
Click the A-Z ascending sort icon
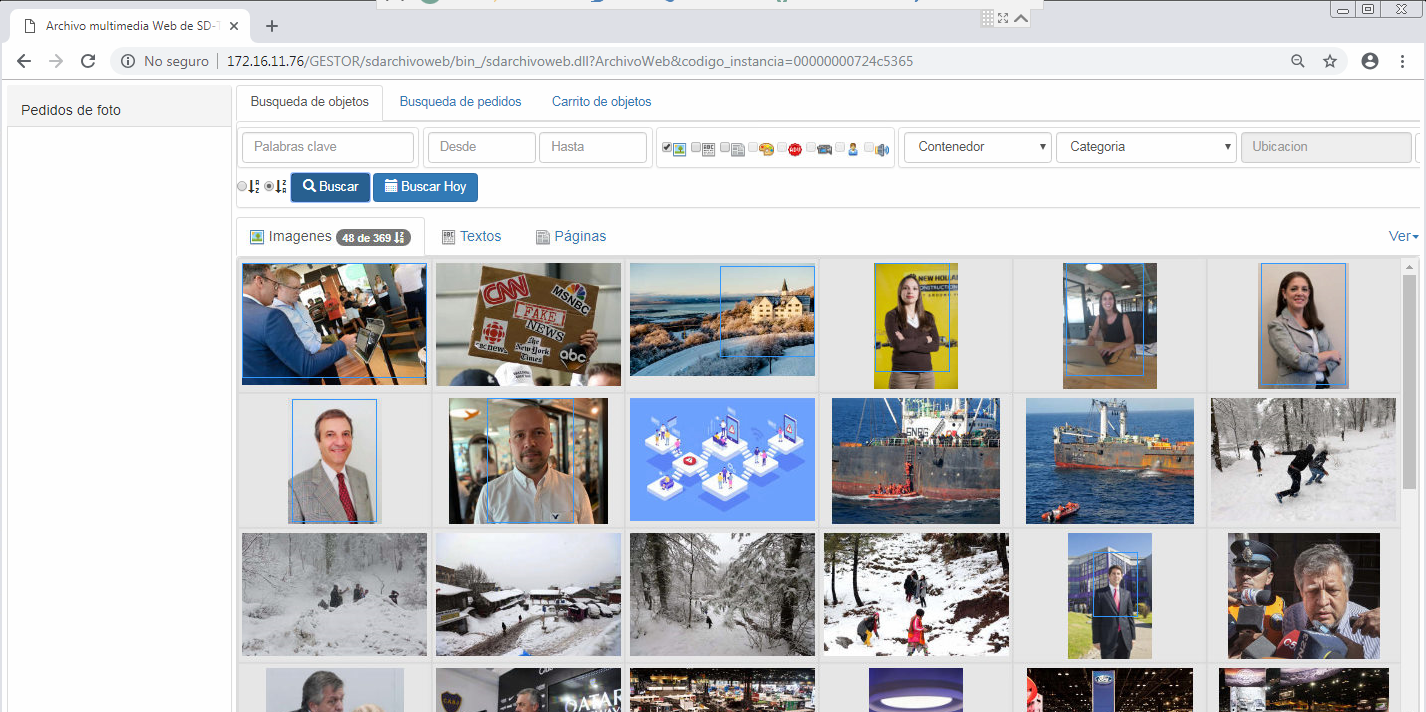tap(254, 186)
